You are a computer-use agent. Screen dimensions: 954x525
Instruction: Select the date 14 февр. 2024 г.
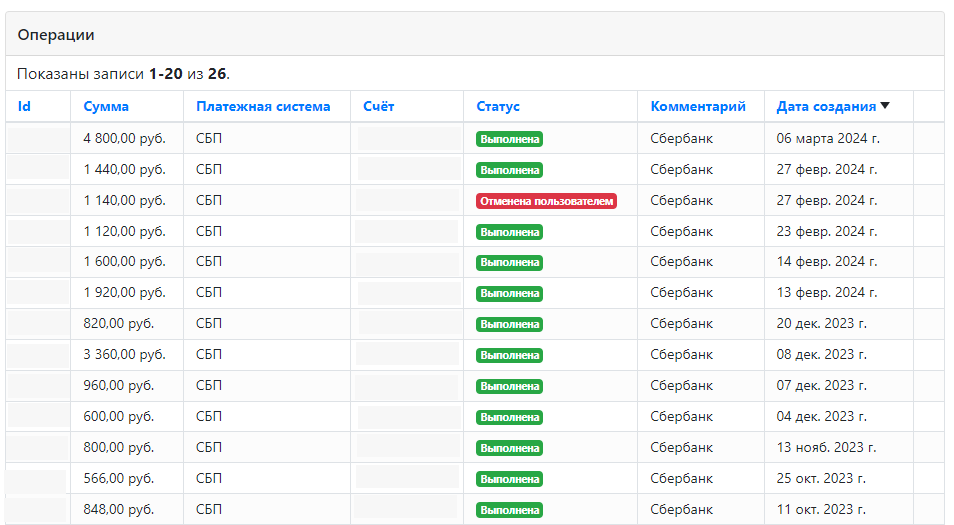pyautogui.click(x=827, y=262)
